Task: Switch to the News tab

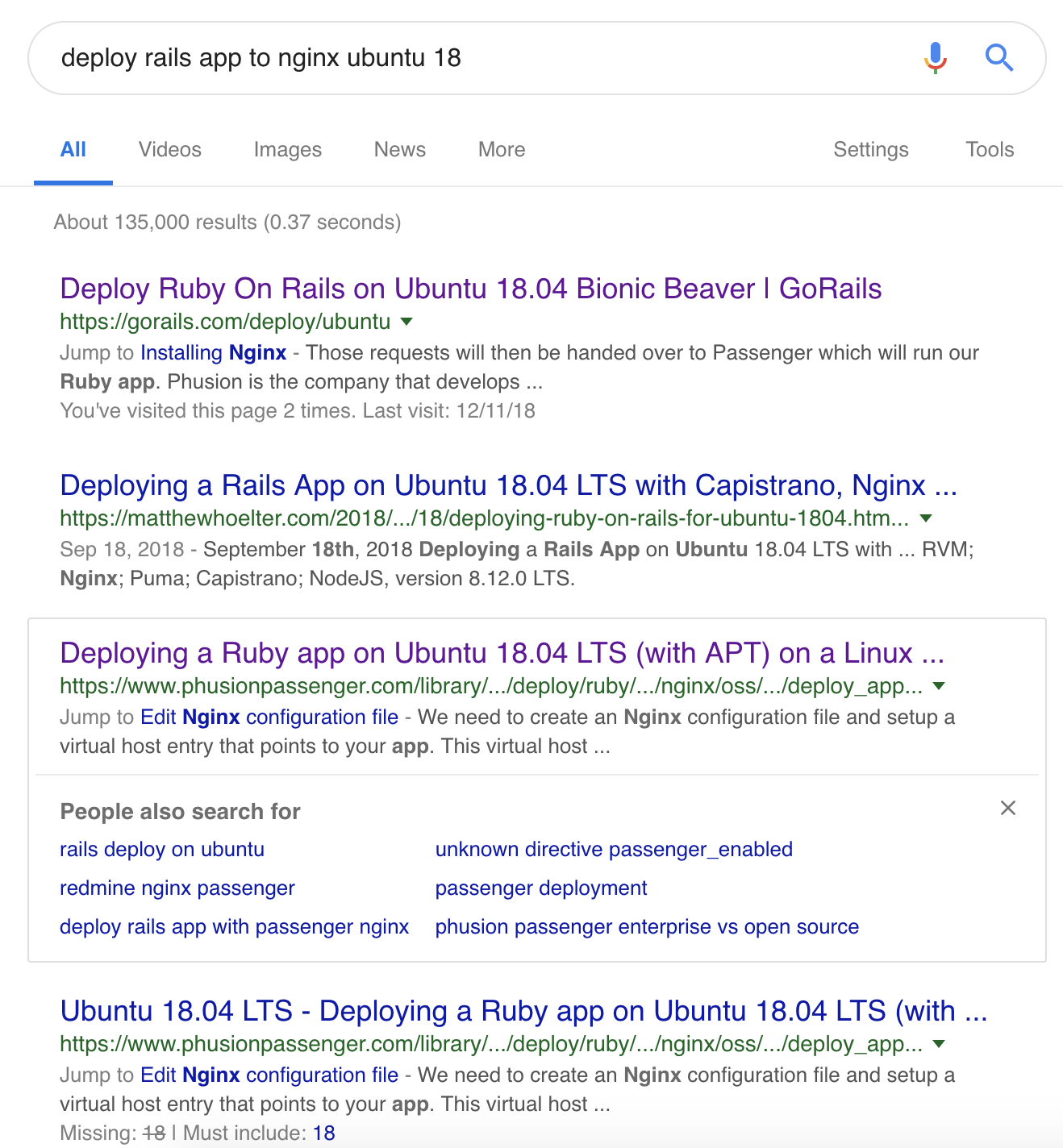Action: pos(400,150)
